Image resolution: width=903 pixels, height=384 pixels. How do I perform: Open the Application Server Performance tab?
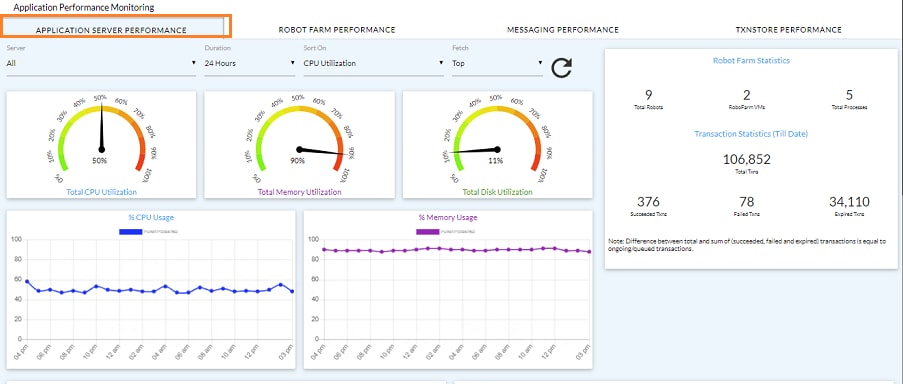click(111, 30)
